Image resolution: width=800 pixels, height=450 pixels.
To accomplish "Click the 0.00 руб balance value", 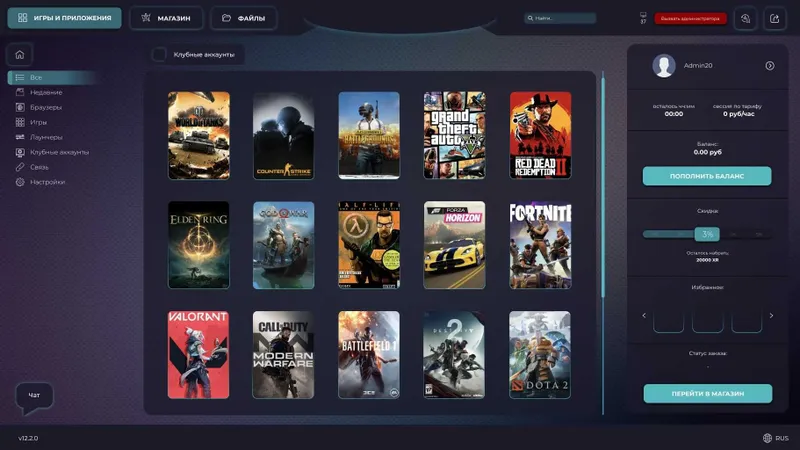I will coord(707,152).
